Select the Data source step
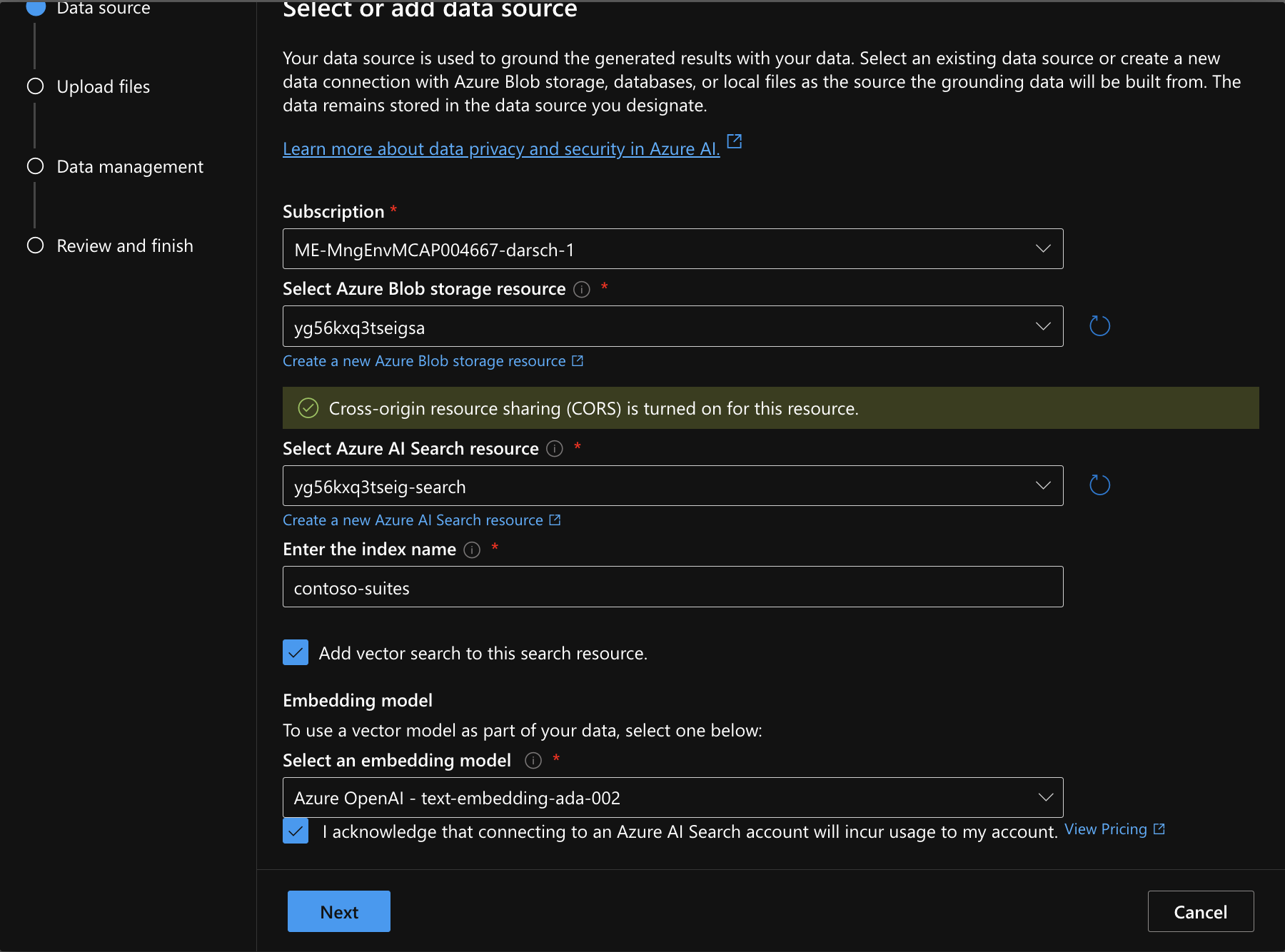This screenshot has width=1285, height=952. click(89, 8)
